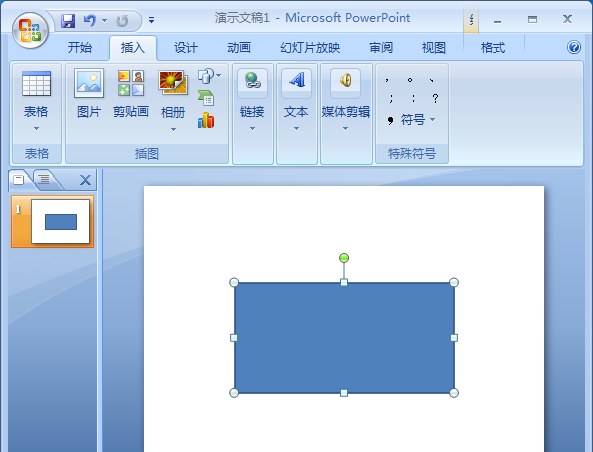Click the 链接 hyperlink globe icon
The width and height of the screenshot is (593, 452).
click(253, 81)
